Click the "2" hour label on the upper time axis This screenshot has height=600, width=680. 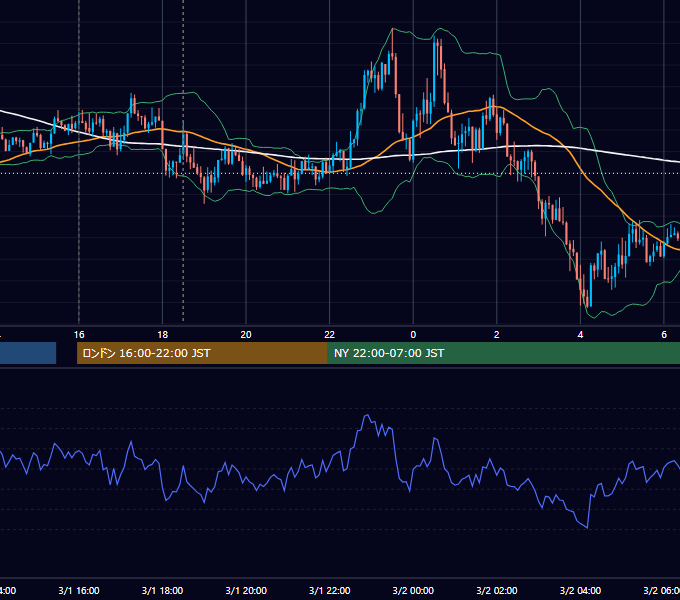(x=497, y=335)
